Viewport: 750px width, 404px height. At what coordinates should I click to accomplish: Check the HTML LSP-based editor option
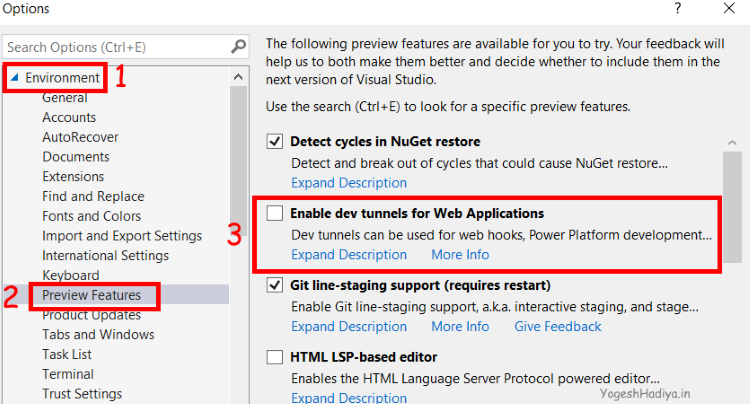275,357
